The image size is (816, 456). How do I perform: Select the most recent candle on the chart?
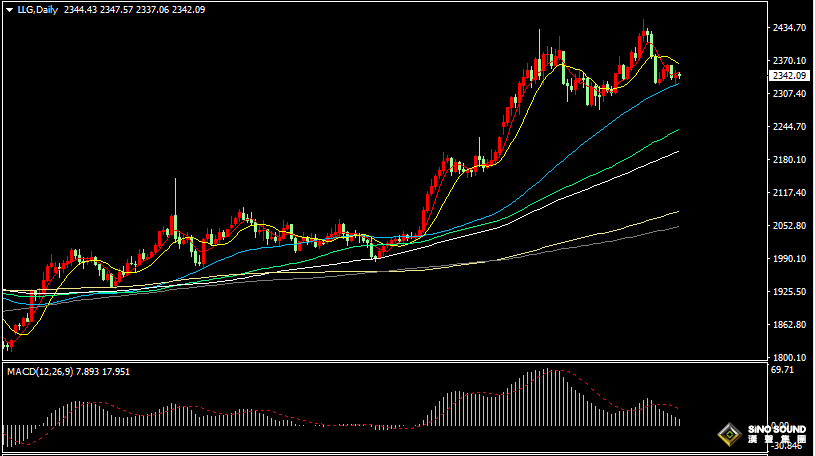click(x=679, y=75)
